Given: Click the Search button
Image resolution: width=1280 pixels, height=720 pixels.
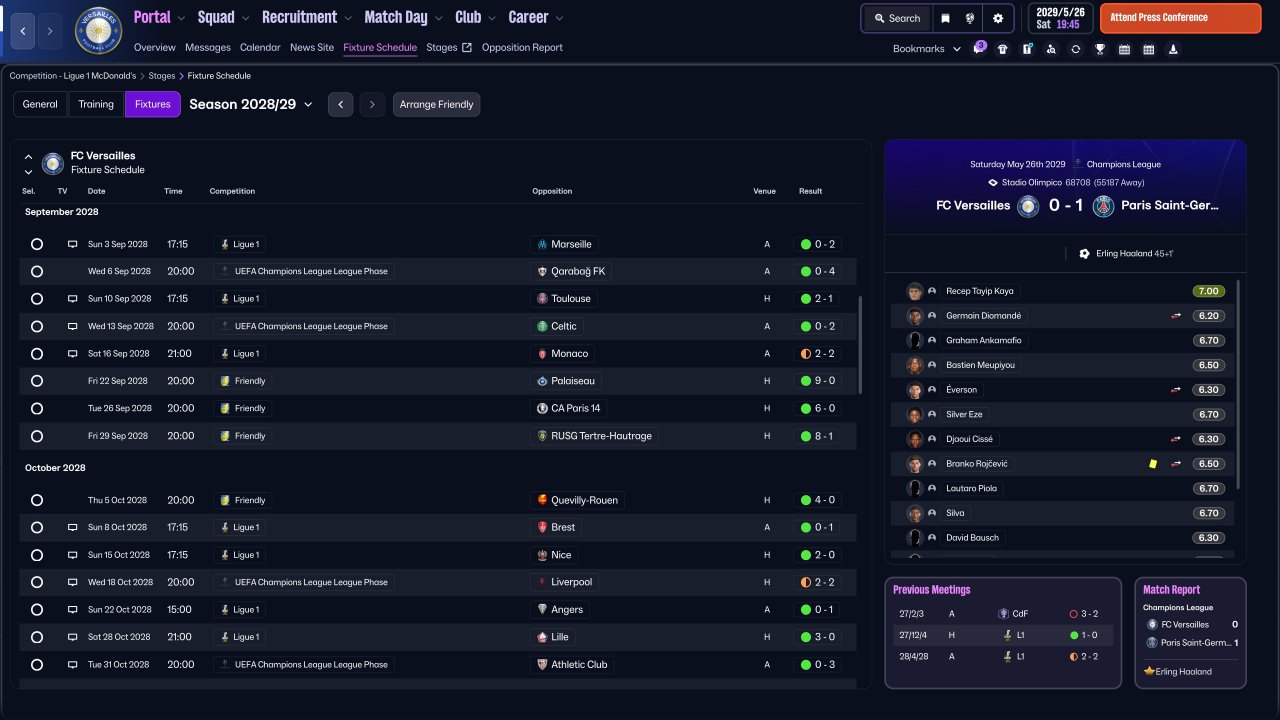Looking at the screenshot, I should (897, 18).
